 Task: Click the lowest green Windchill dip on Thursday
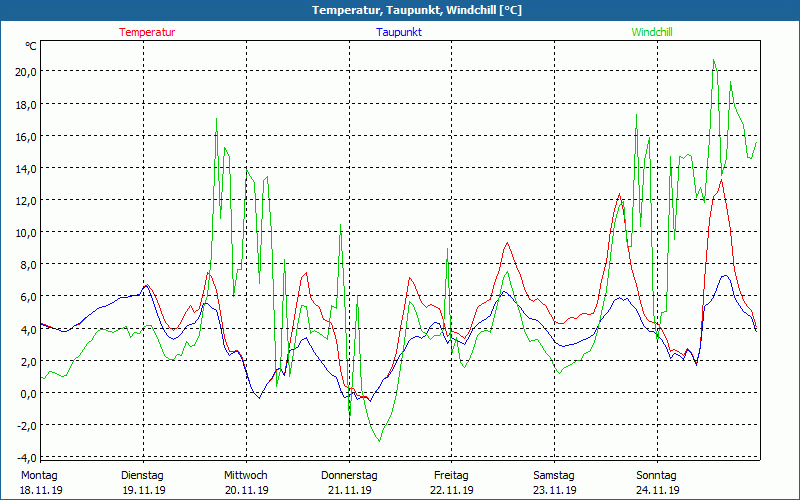pyautogui.click(x=378, y=440)
